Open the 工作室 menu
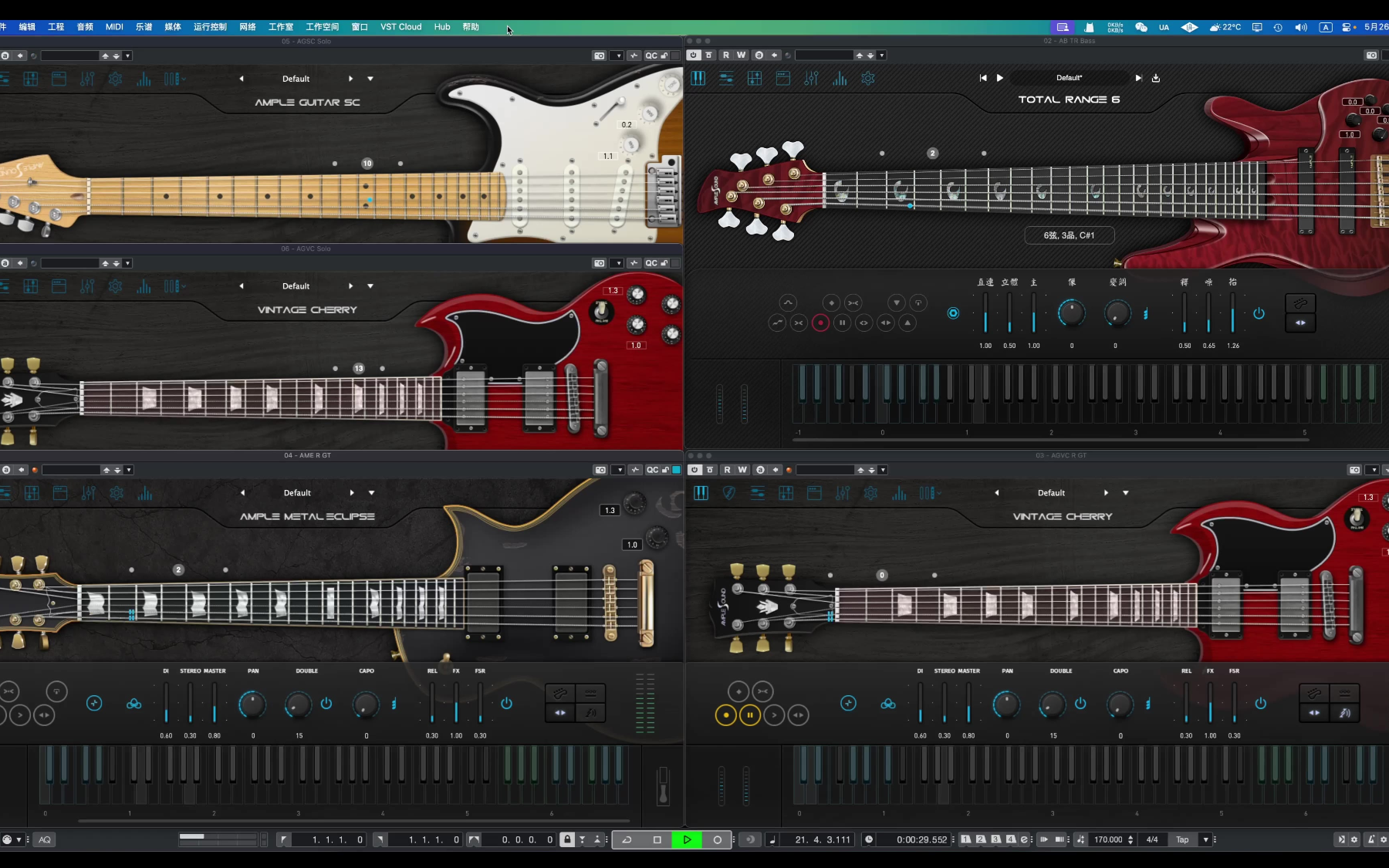The image size is (1389, 868). pos(281,27)
